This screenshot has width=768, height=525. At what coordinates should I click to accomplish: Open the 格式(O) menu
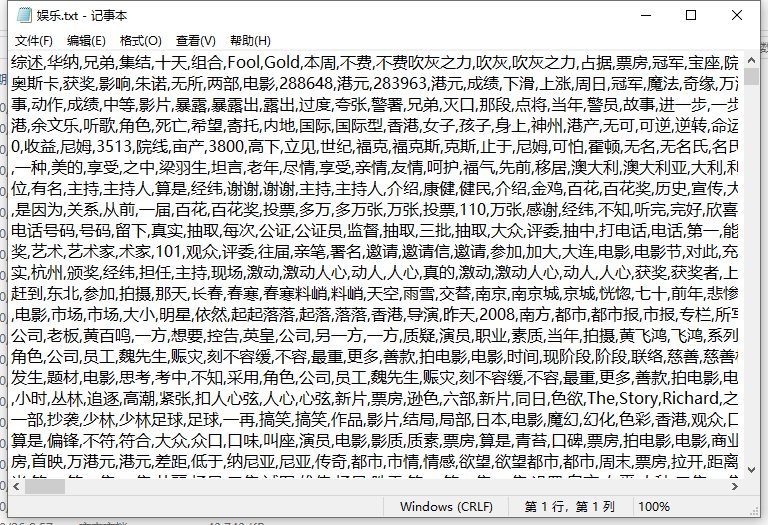pyautogui.click(x=141, y=41)
